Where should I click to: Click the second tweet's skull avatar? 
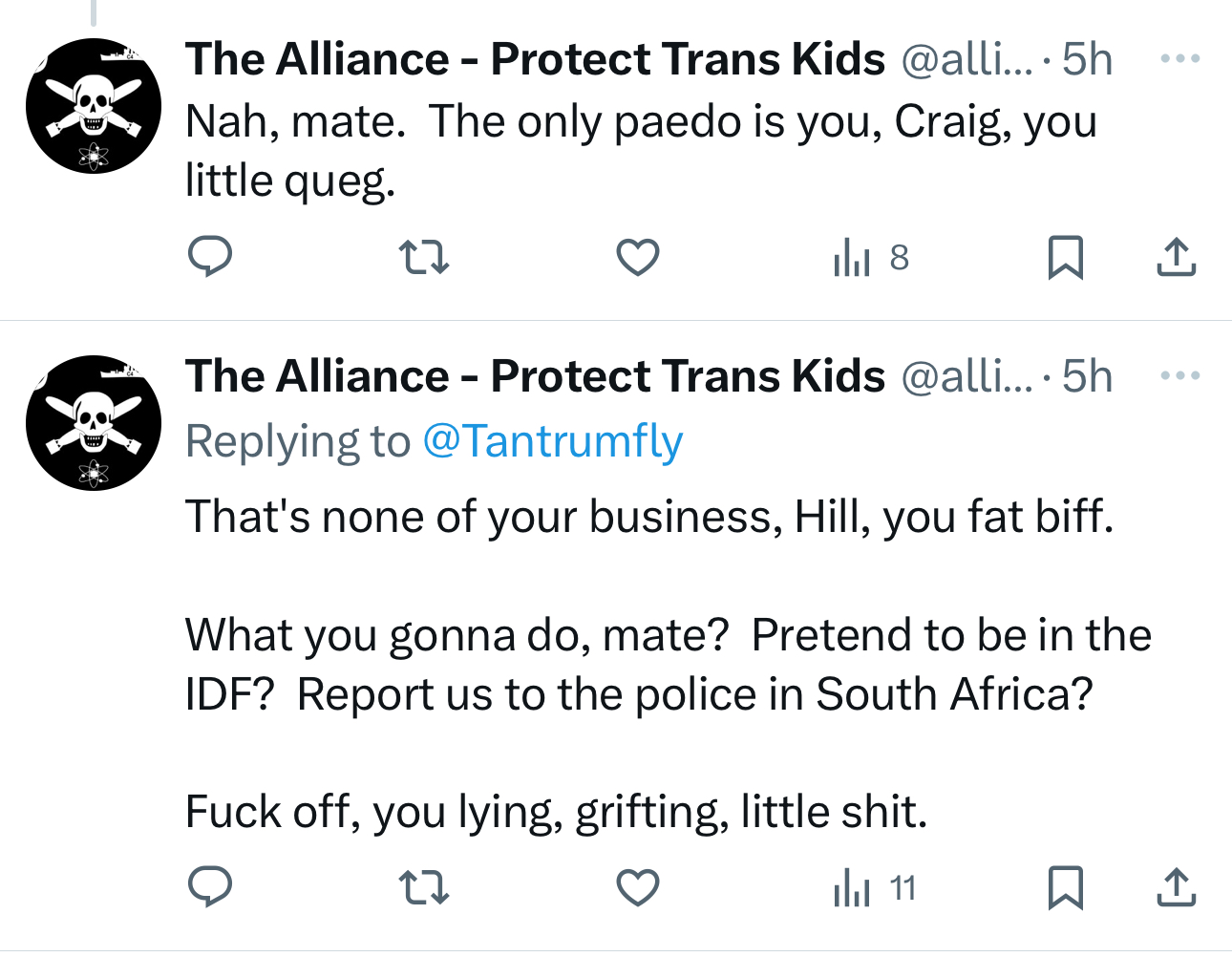(94, 423)
